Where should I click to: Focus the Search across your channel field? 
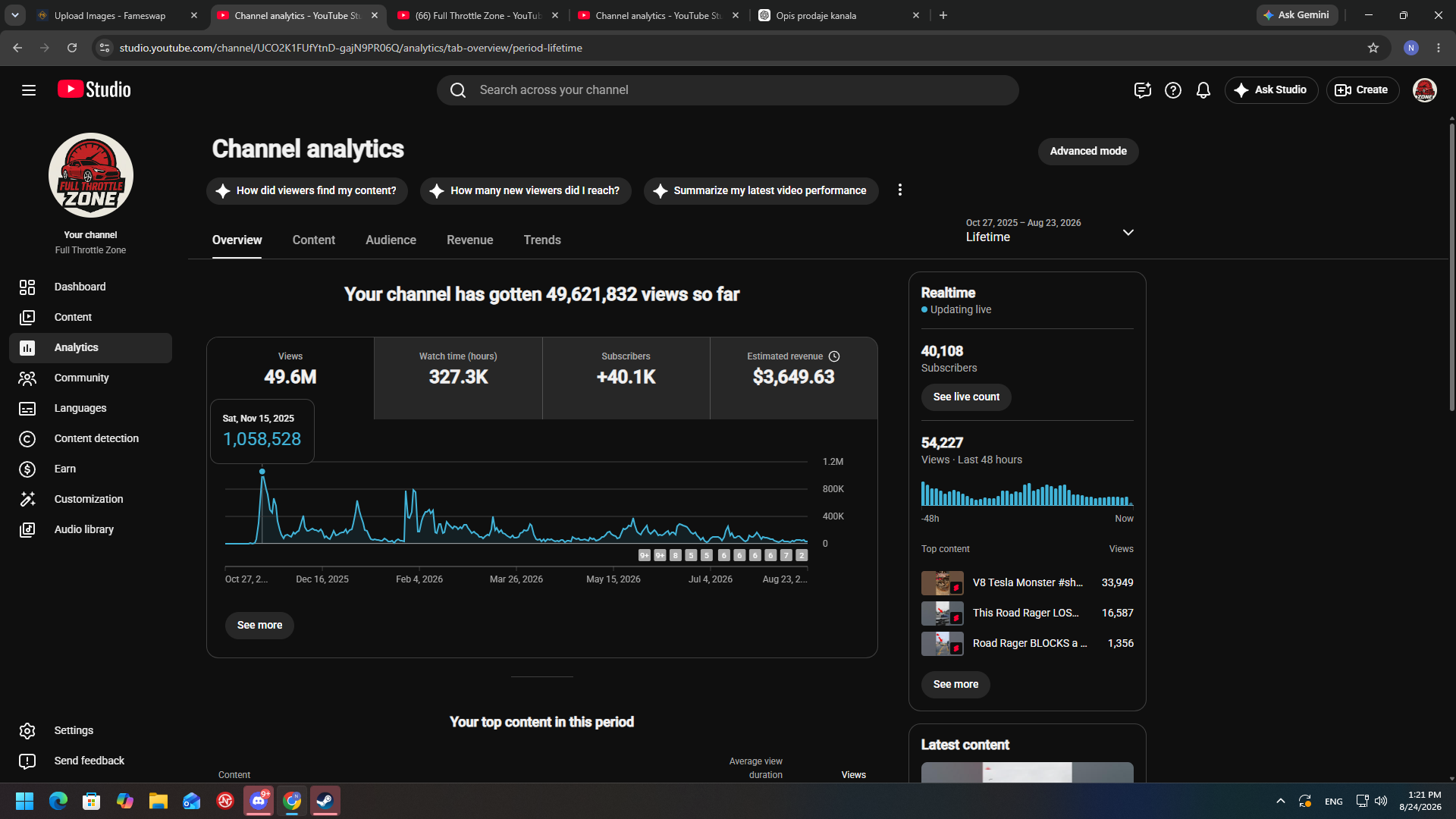pyautogui.click(x=728, y=90)
